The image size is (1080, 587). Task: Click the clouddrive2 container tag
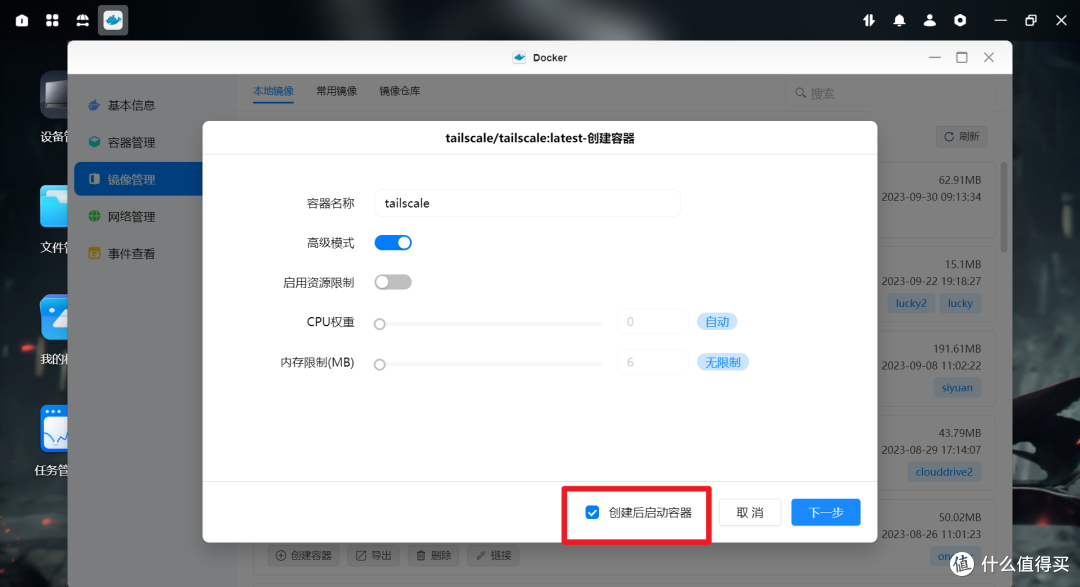point(944,472)
